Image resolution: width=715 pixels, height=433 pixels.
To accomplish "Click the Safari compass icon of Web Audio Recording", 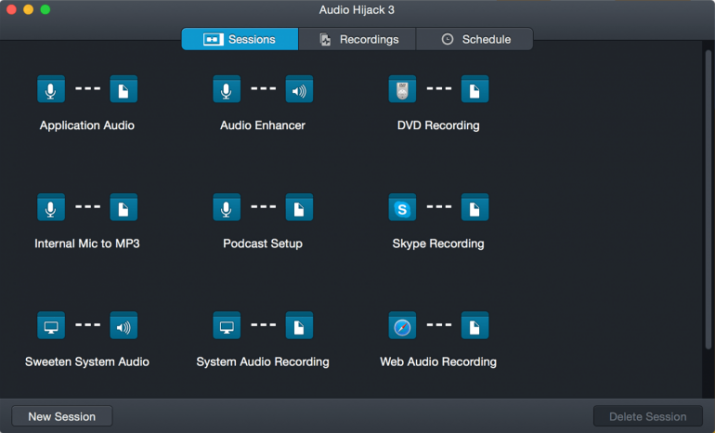I will [402, 325].
